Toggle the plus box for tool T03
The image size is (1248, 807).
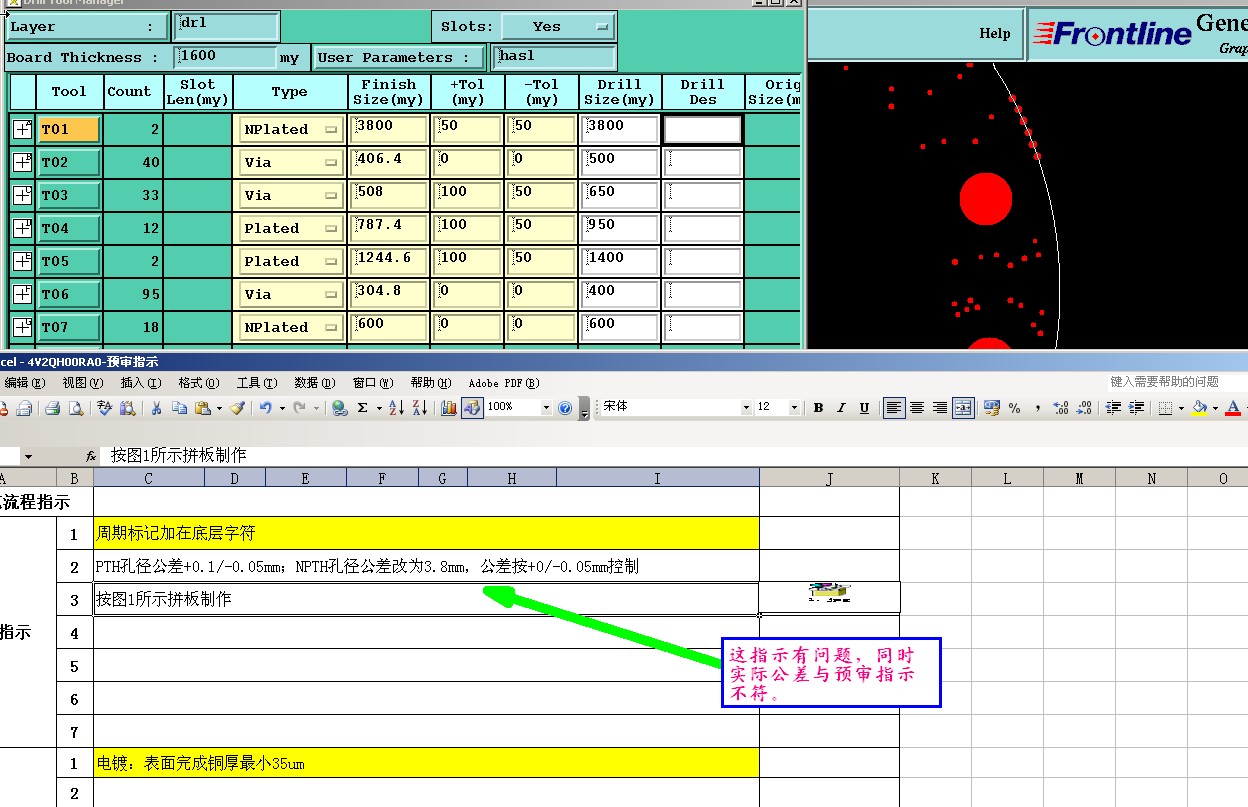[x=22, y=195]
